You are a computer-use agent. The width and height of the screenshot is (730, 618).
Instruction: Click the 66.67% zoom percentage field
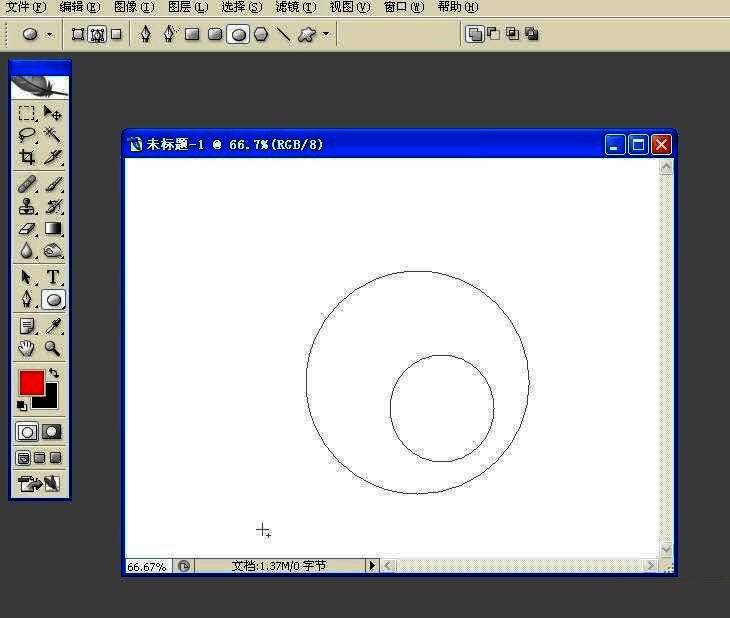coord(147,566)
